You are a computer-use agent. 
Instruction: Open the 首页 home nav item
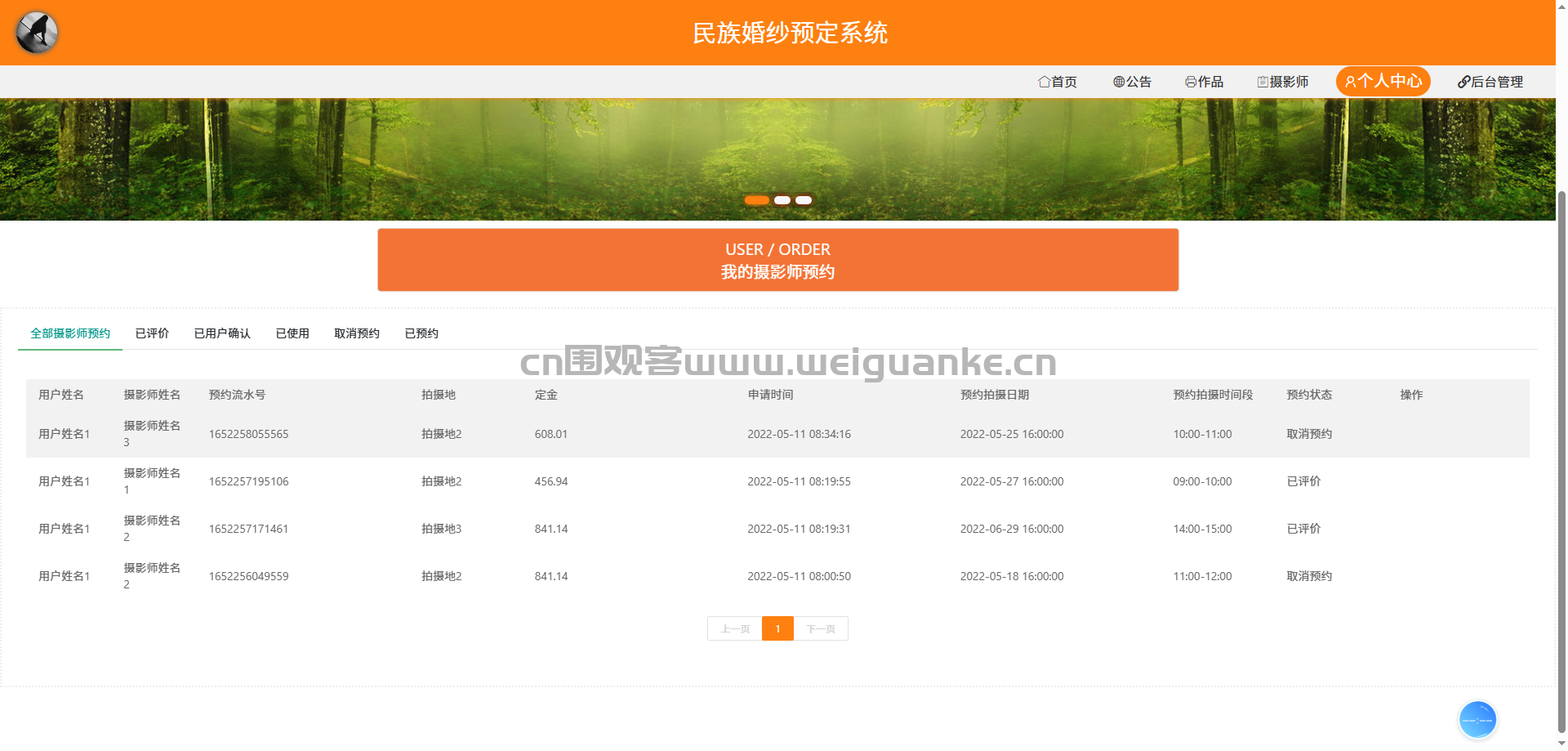pos(1058,82)
